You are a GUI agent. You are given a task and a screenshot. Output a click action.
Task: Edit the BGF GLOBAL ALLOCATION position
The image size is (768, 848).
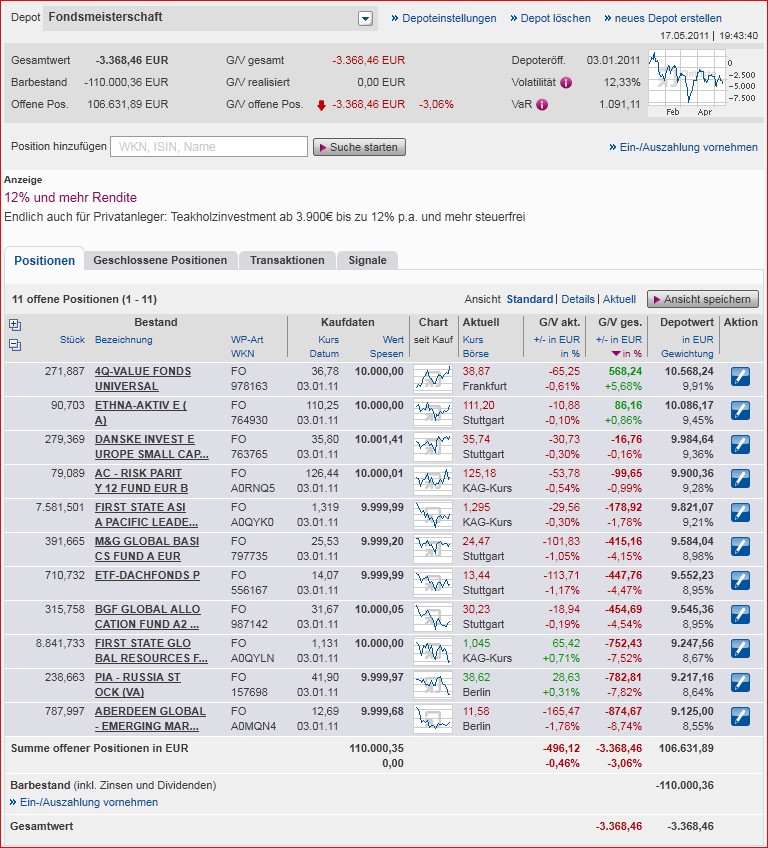(x=740, y=615)
